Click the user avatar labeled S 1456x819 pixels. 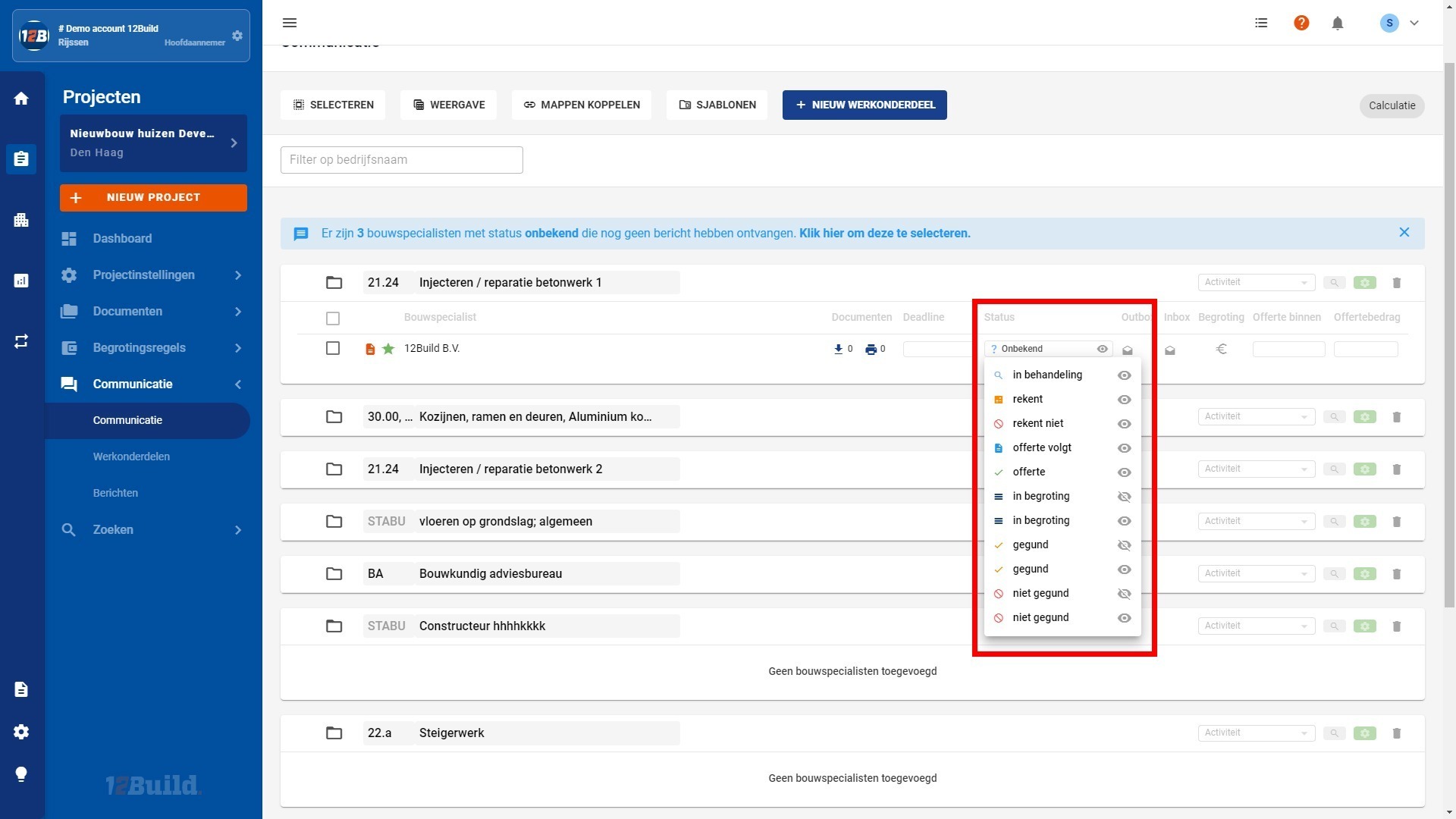[x=1389, y=23]
